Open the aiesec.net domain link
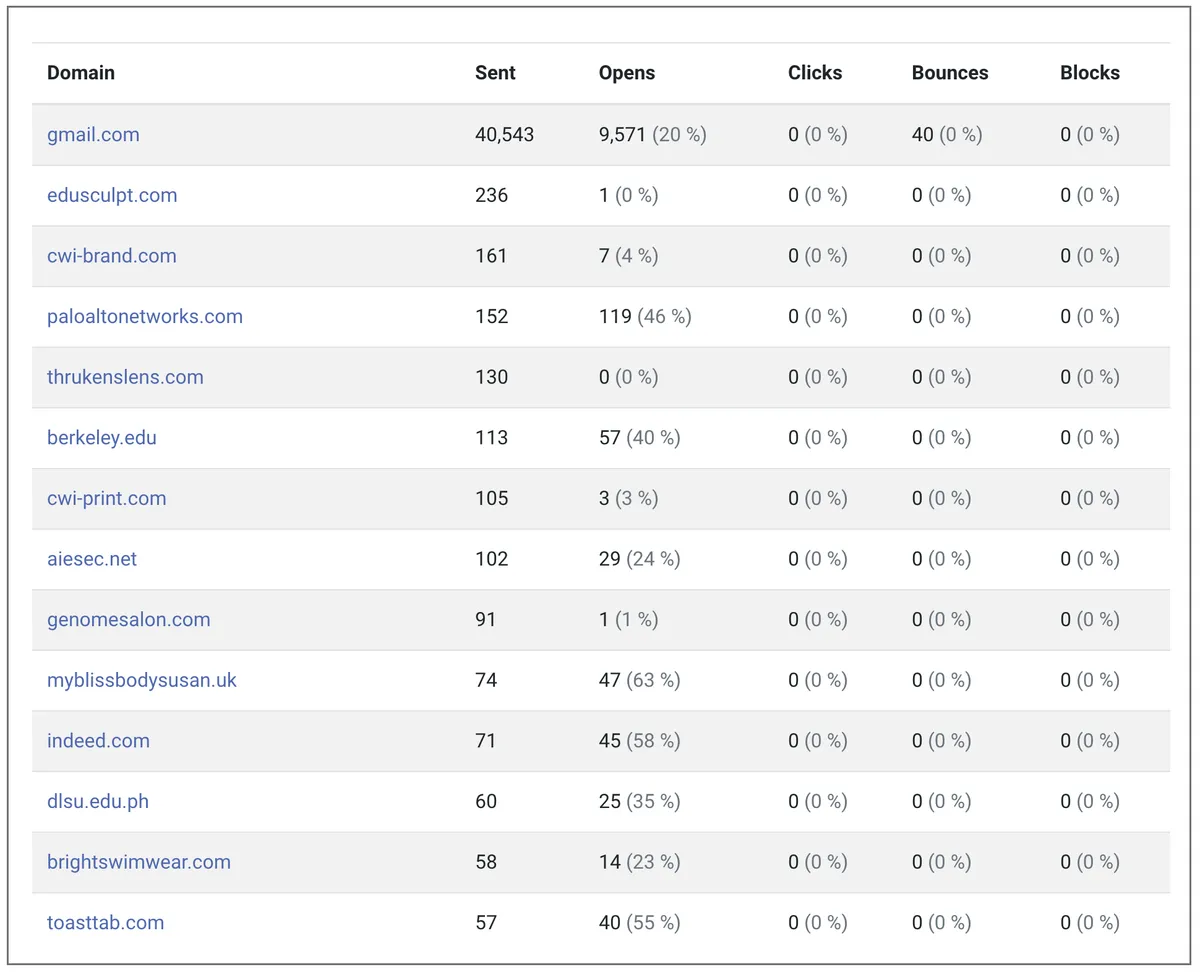1200x974 pixels. tap(92, 559)
